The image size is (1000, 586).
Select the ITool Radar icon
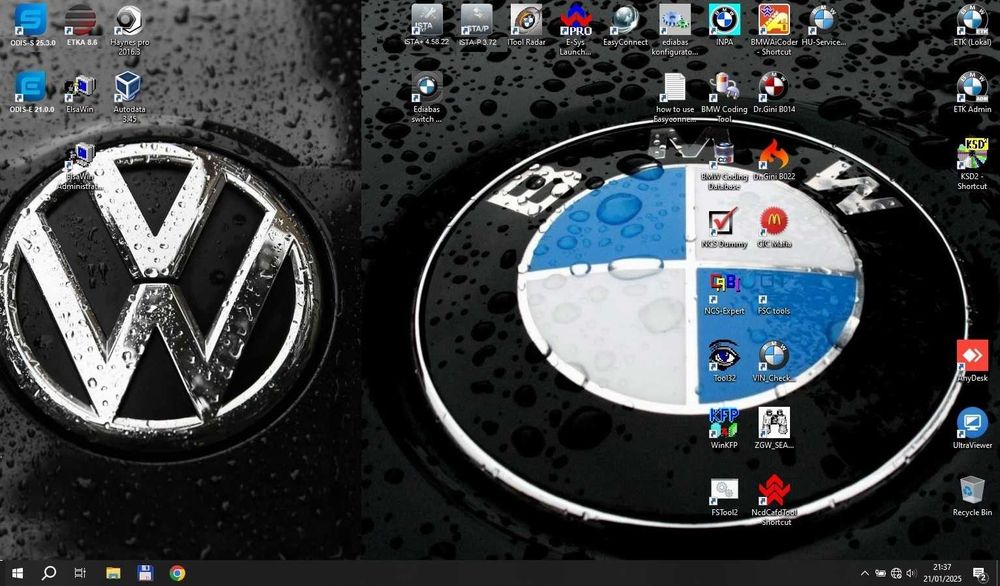pyautogui.click(x=526, y=20)
